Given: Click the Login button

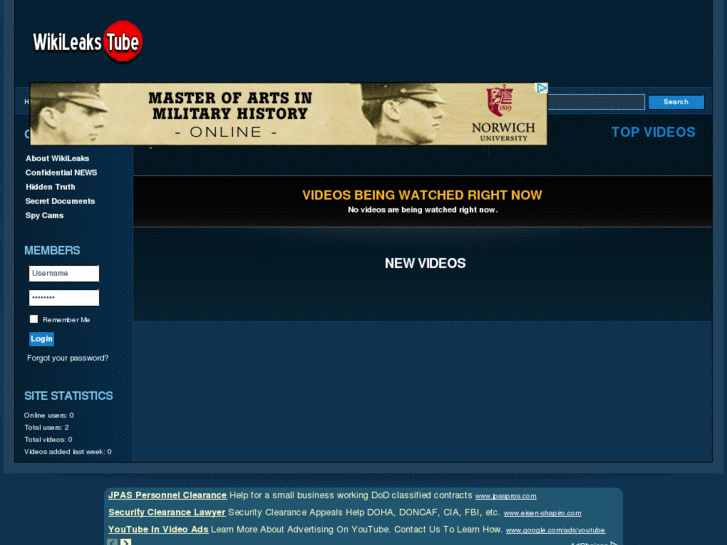Looking at the screenshot, I should click(x=42, y=339).
